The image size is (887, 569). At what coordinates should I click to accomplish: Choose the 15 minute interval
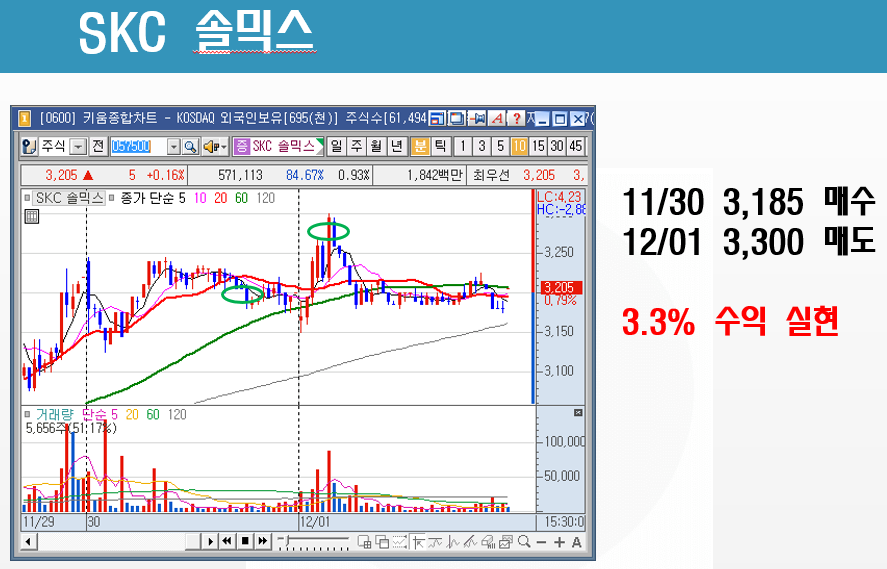coord(538,147)
